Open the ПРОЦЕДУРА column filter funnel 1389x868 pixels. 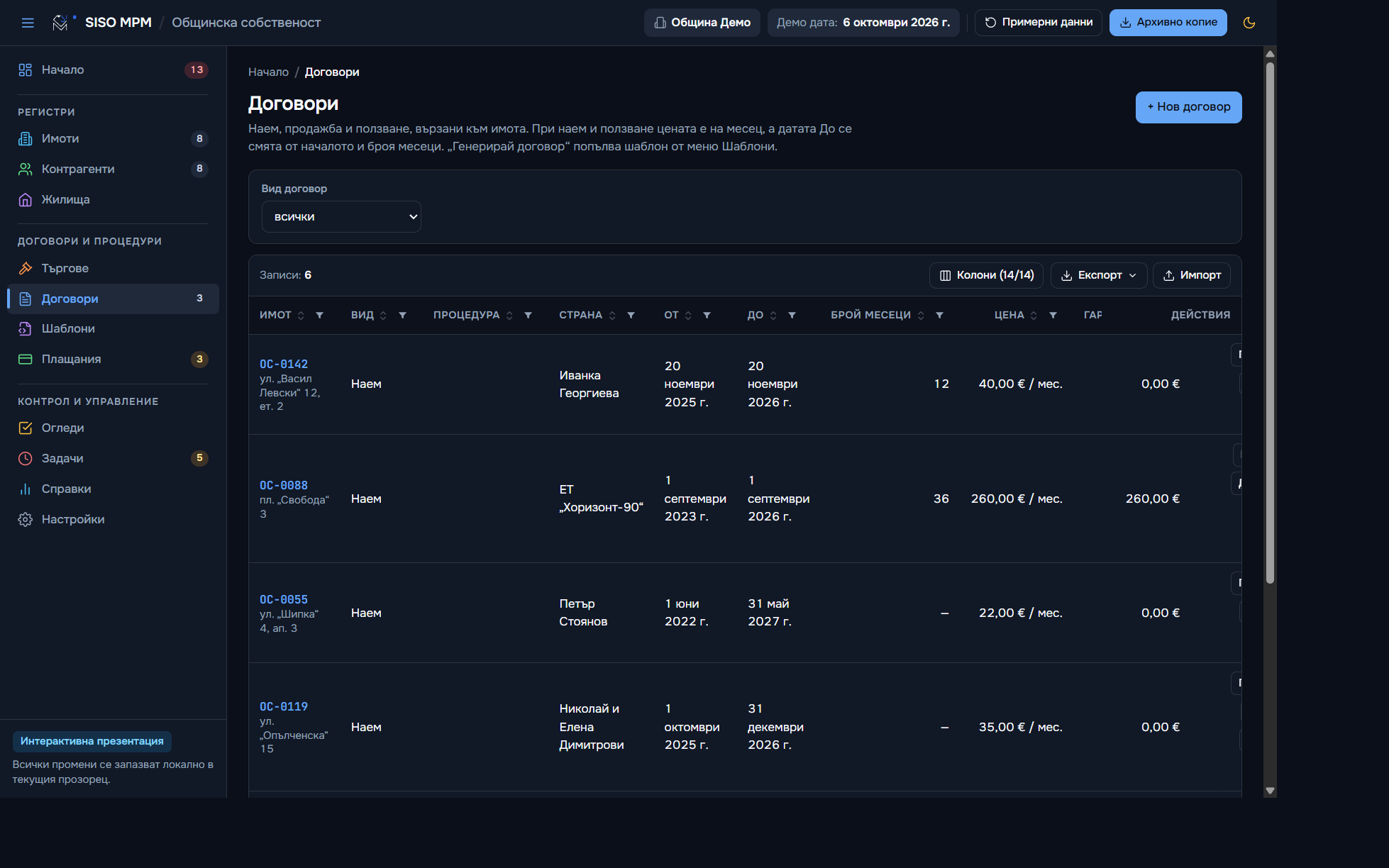[528, 316]
